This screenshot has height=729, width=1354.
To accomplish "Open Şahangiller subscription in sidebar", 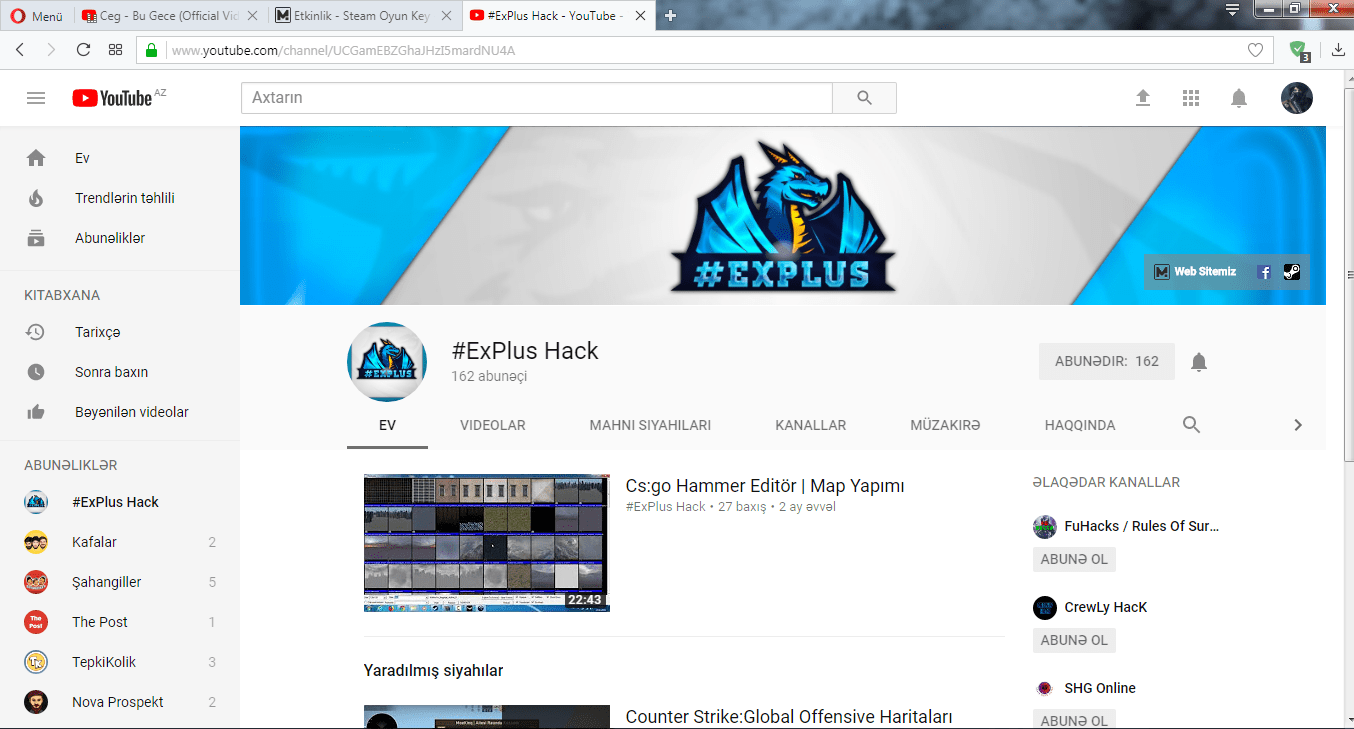I will pyautogui.click(x=120, y=582).
